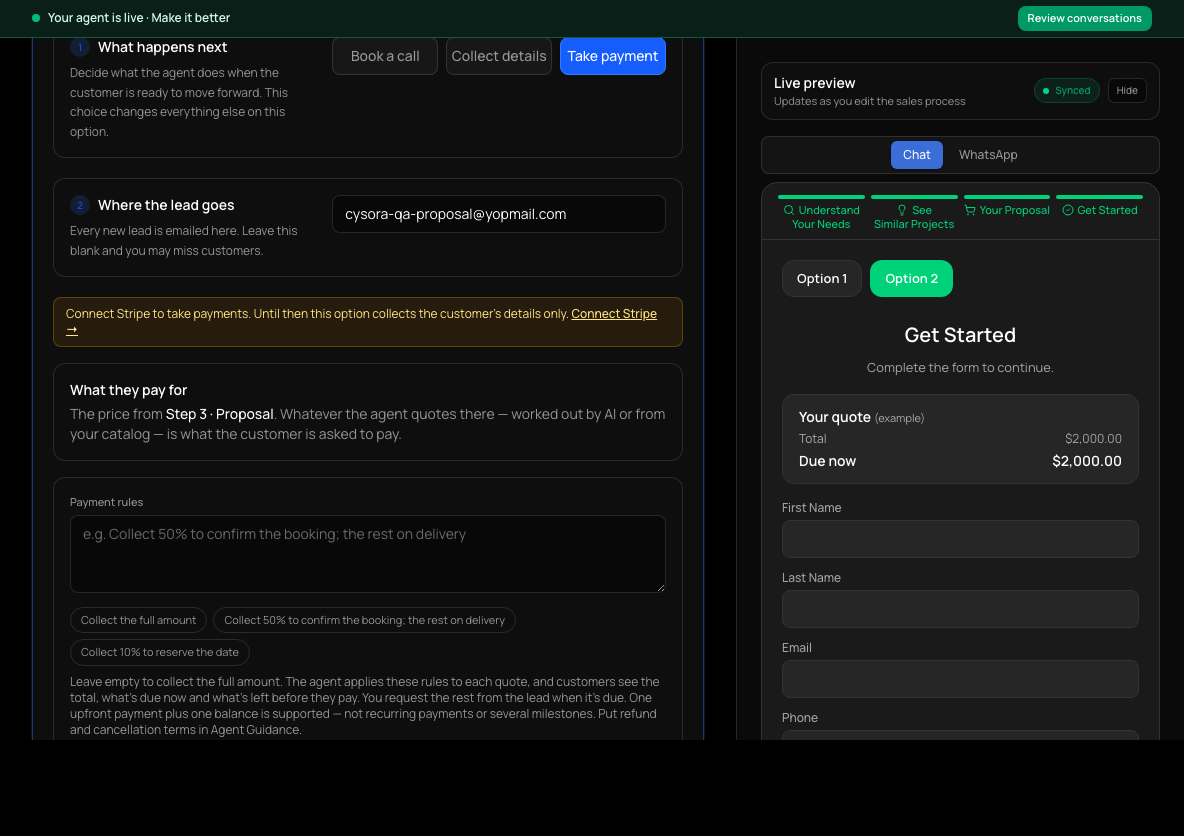Switch preview to the WhatsApp tab

coord(988,155)
